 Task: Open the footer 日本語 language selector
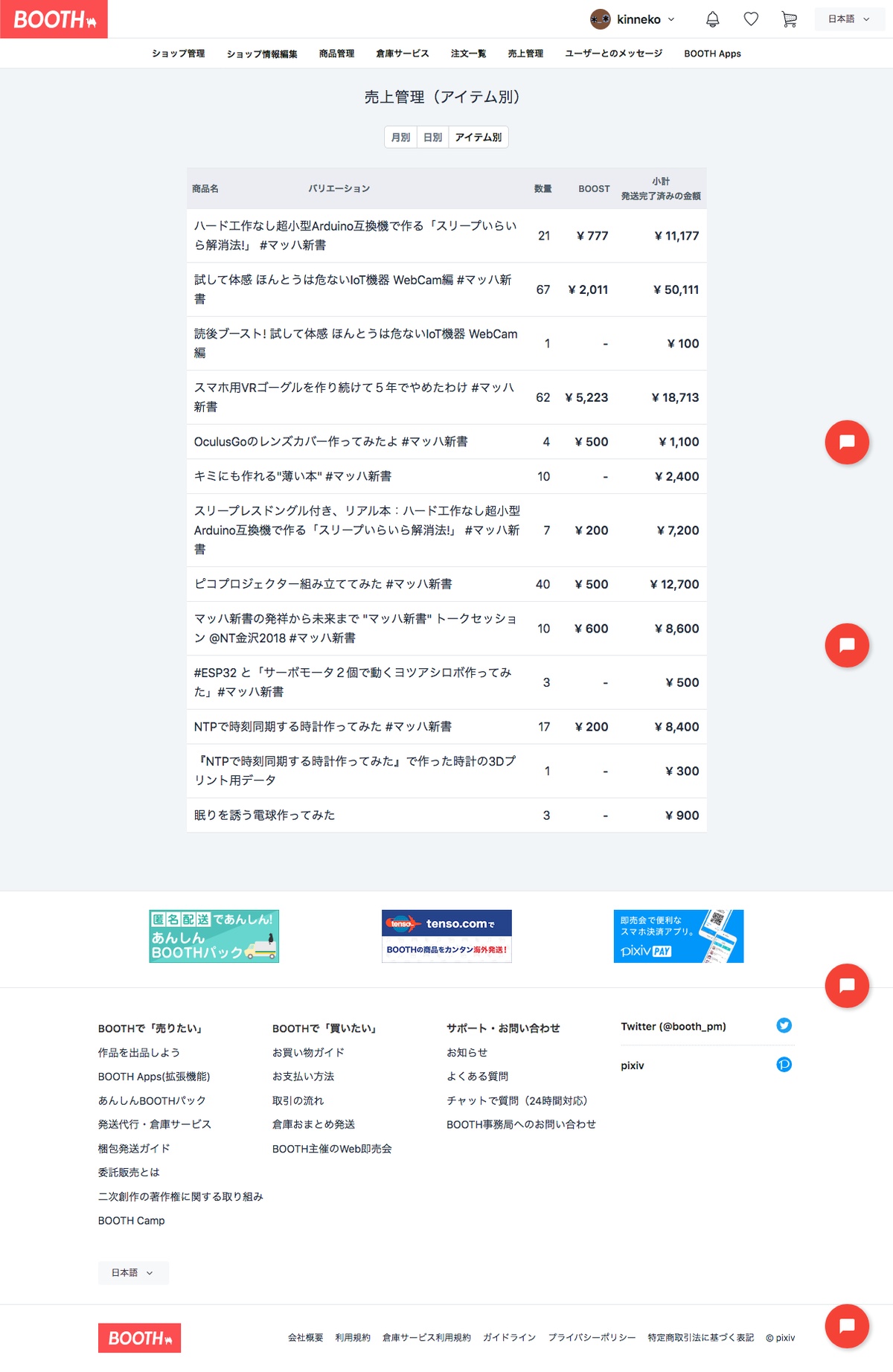pyautogui.click(x=132, y=1273)
